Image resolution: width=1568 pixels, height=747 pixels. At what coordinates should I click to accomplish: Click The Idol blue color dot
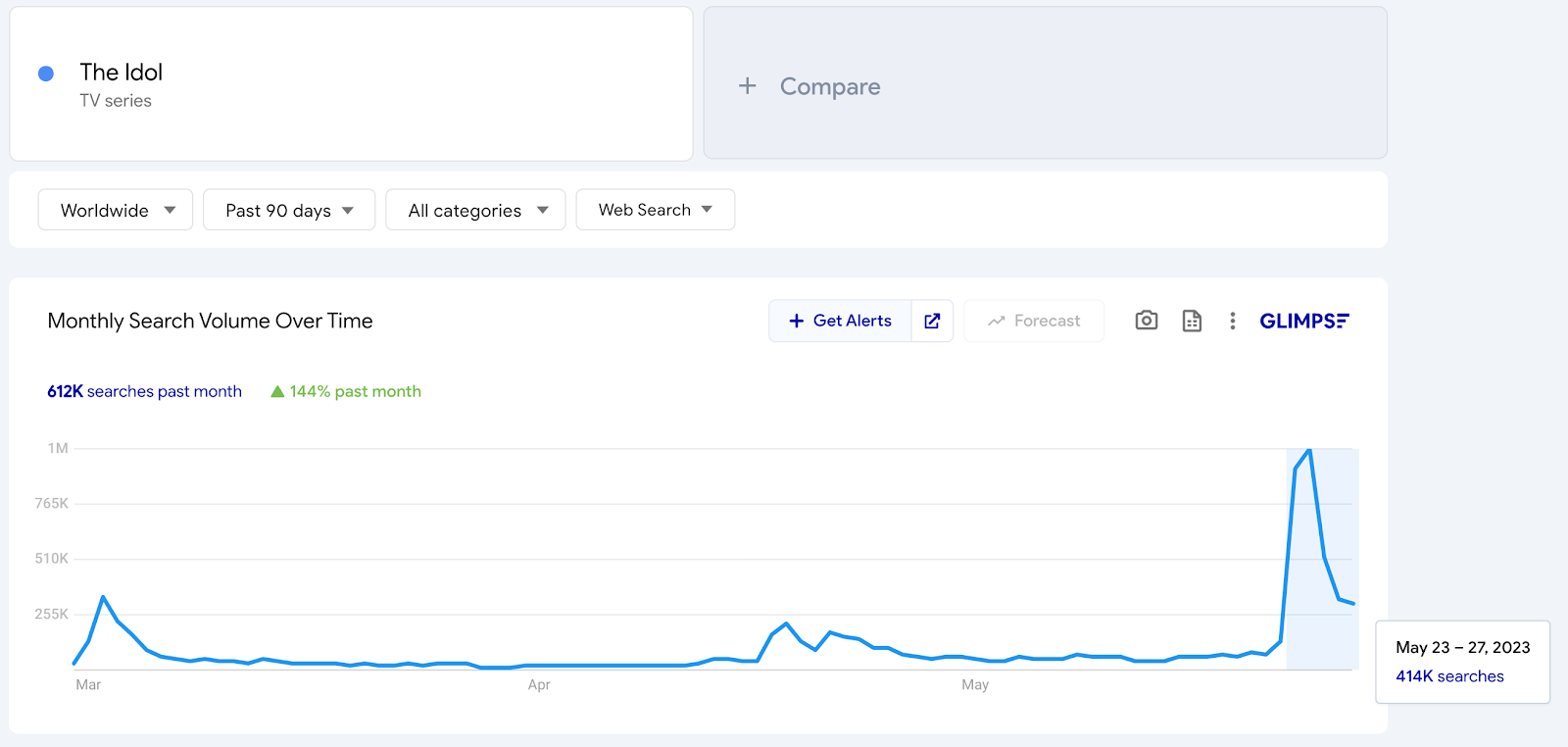point(46,74)
